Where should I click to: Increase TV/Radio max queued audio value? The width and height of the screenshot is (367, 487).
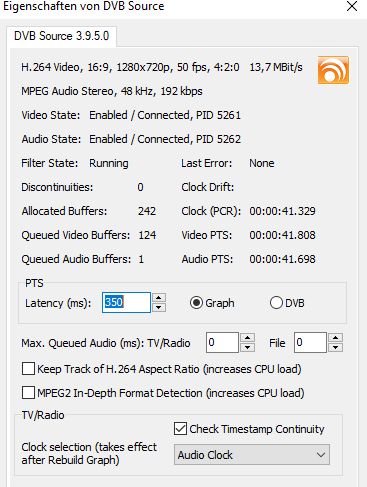pyautogui.click(x=247, y=338)
